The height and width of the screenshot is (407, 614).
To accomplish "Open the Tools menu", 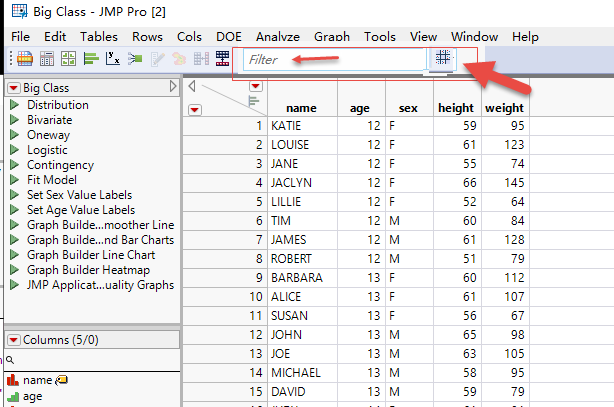I will pos(380,36).
